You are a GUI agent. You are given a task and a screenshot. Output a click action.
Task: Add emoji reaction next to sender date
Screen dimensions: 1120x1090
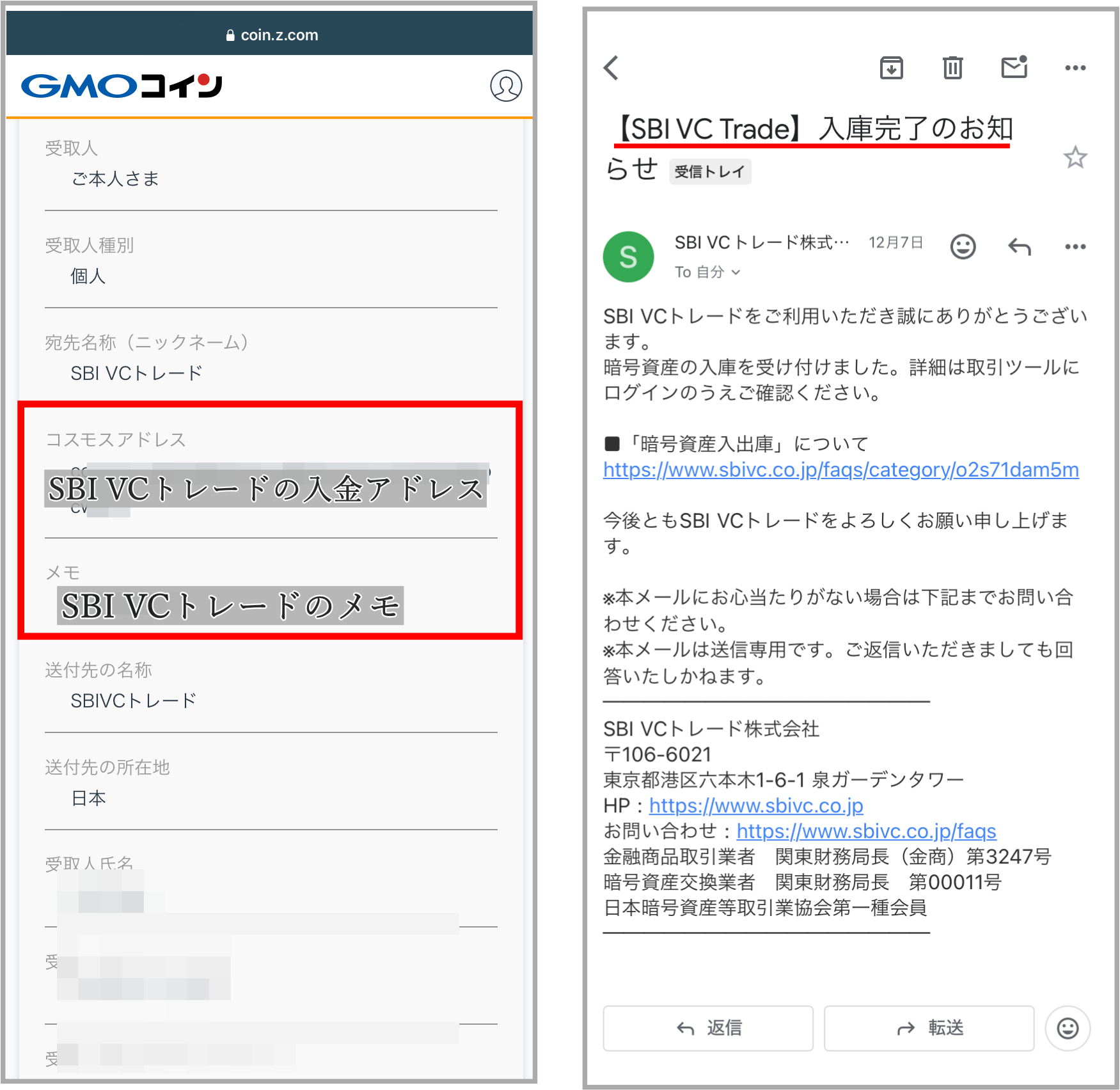[x=963, y=246]
